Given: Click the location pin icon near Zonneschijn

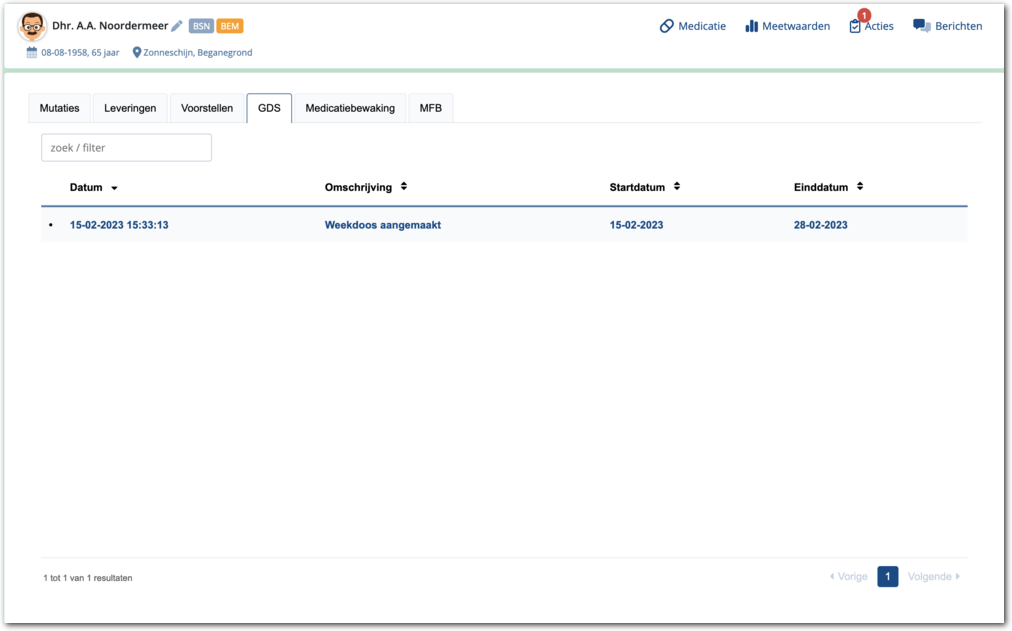Looking at the screenshot, I should click(137, 52).
